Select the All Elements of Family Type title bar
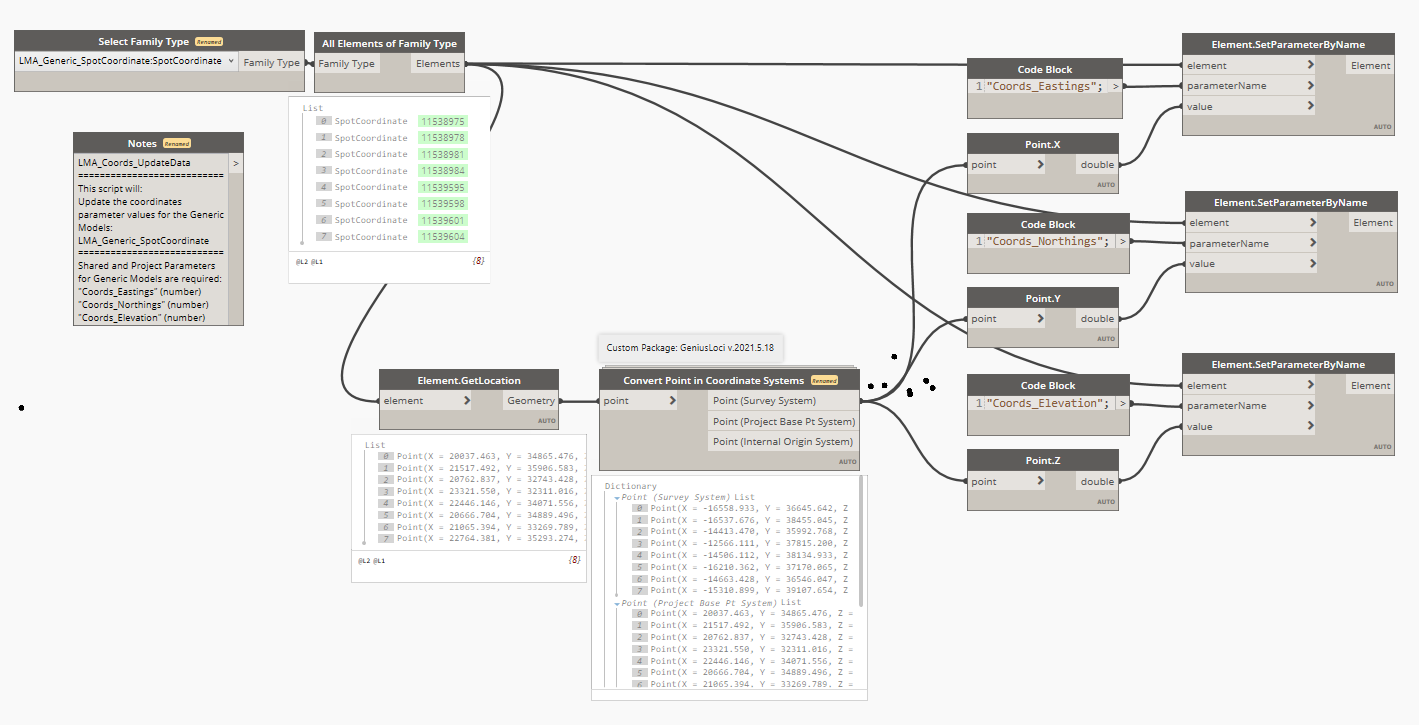1419x725 pixels. point(389,43)
